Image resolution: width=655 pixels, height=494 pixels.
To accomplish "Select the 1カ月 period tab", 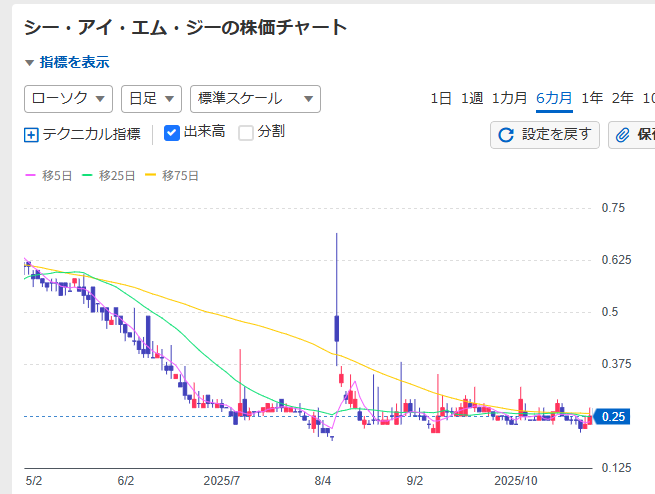I will 510,98.
